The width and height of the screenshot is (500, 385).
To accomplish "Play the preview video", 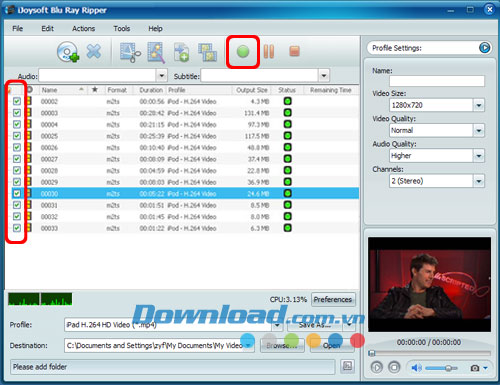I will click(x=377, y=368).
